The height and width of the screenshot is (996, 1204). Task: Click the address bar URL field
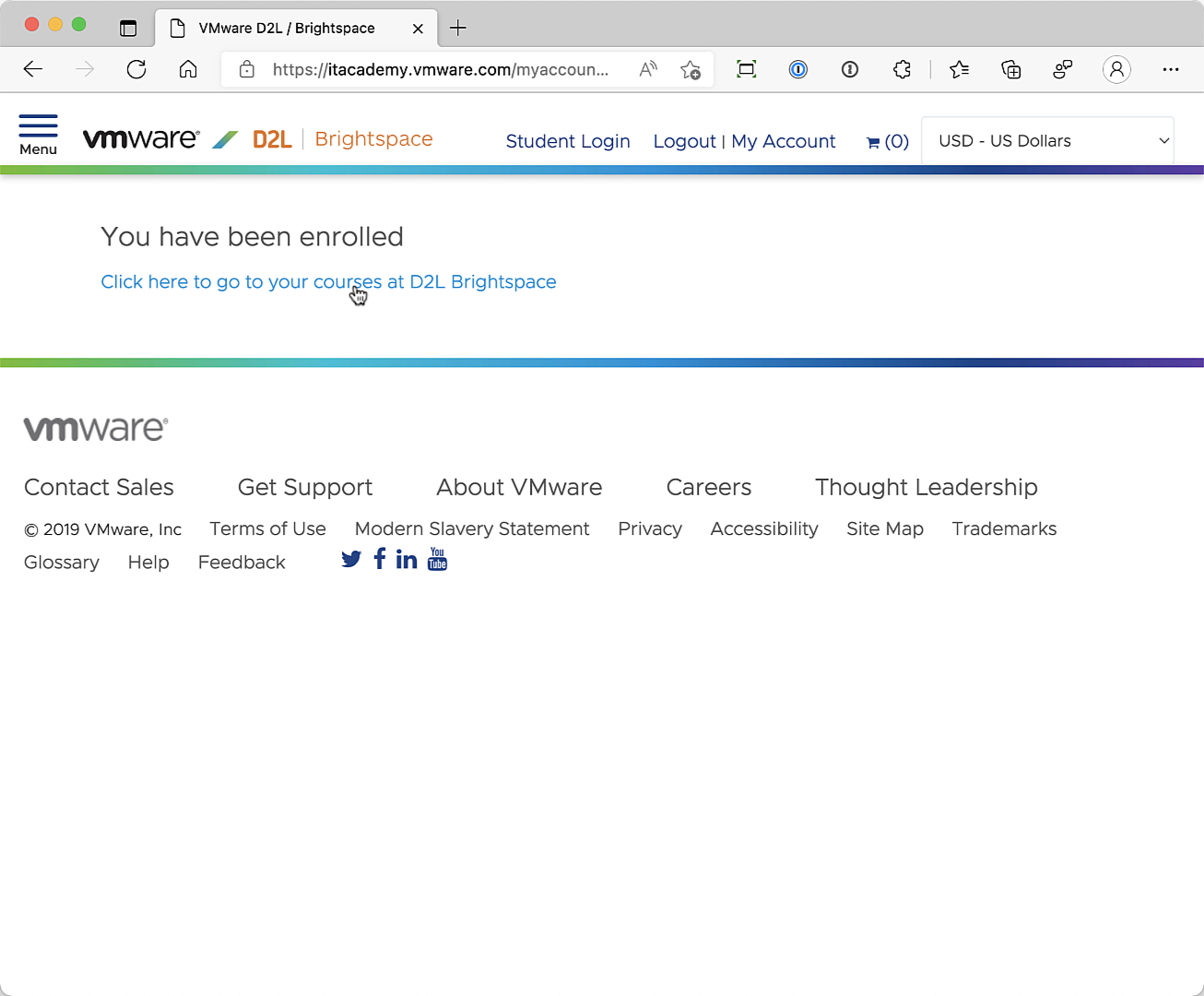pyautogui.click(x=441, y=69)
